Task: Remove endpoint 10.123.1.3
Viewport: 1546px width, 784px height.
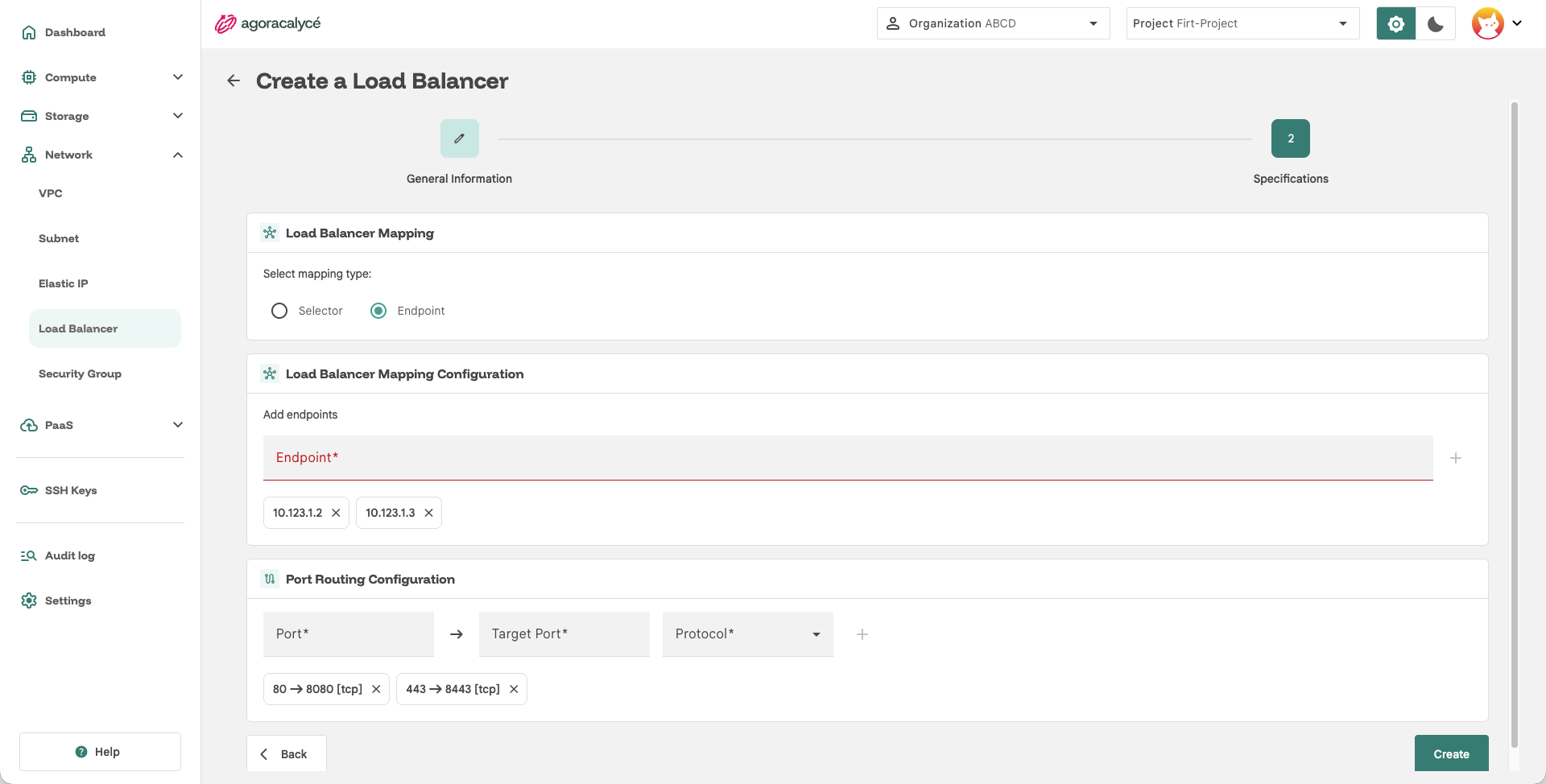Action: click(428, 513)
